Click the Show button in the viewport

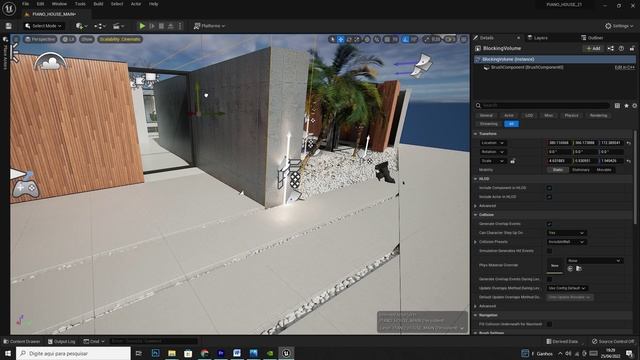(87, 39)
